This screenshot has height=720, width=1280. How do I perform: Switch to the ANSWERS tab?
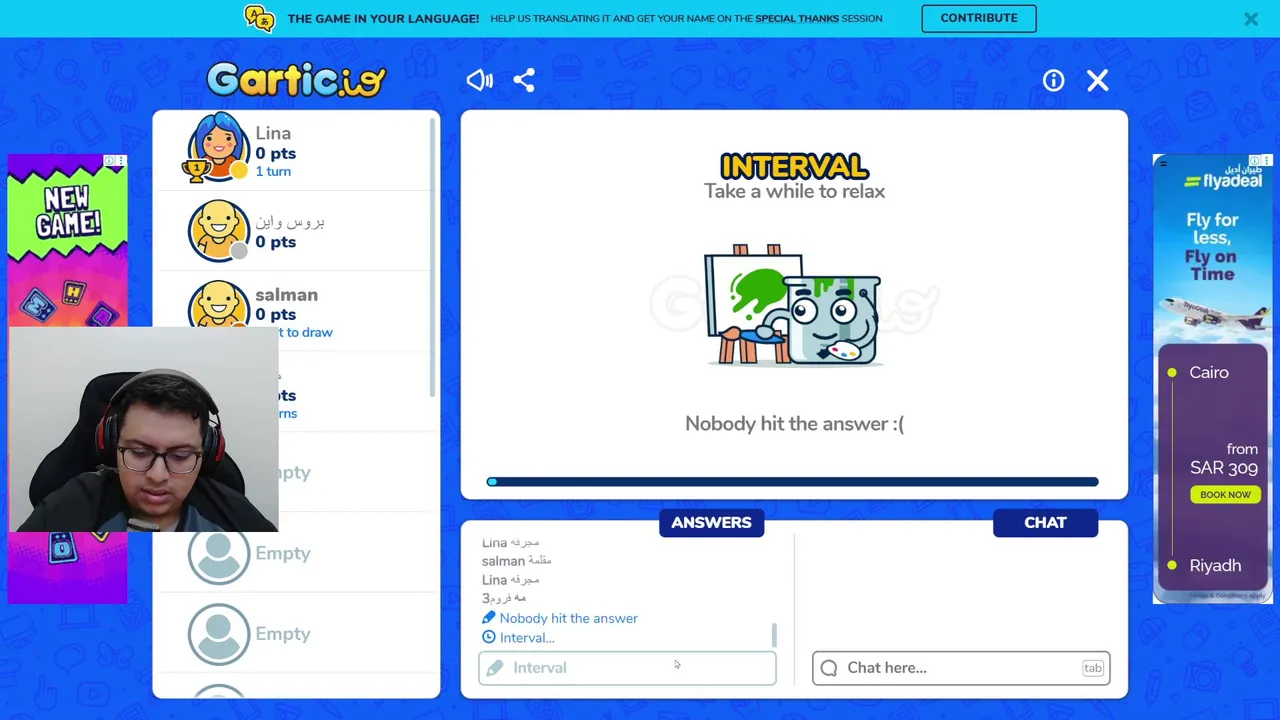pyautogui.click(x=711, y=523)
